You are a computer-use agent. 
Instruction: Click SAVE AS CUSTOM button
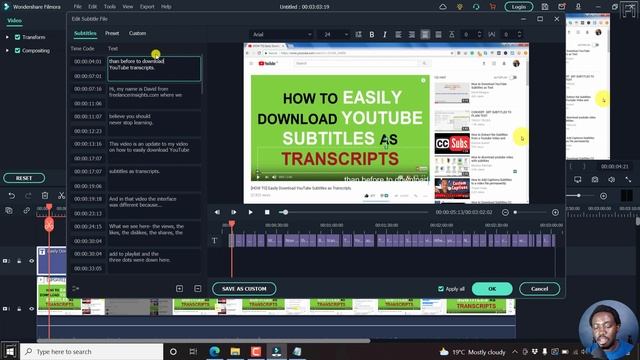point(244,289)
